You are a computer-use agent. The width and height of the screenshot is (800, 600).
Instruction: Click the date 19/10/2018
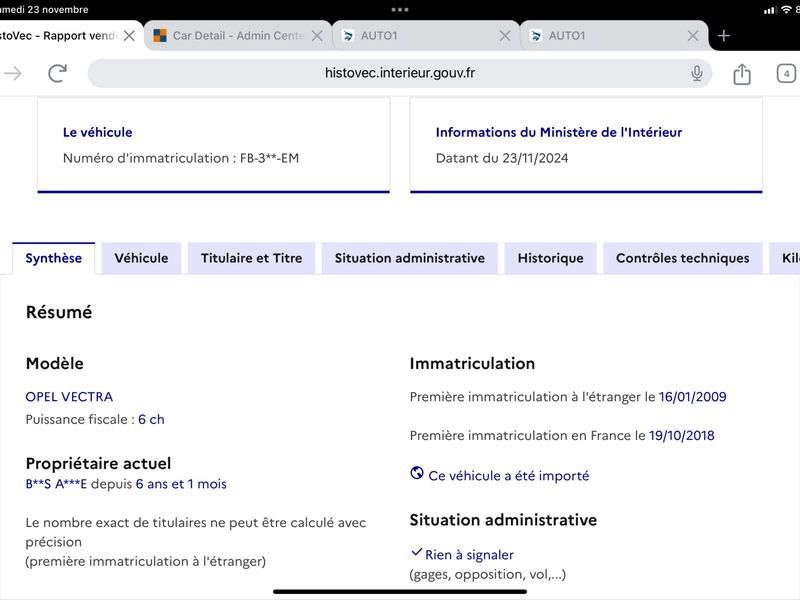[x=682, y=435]
